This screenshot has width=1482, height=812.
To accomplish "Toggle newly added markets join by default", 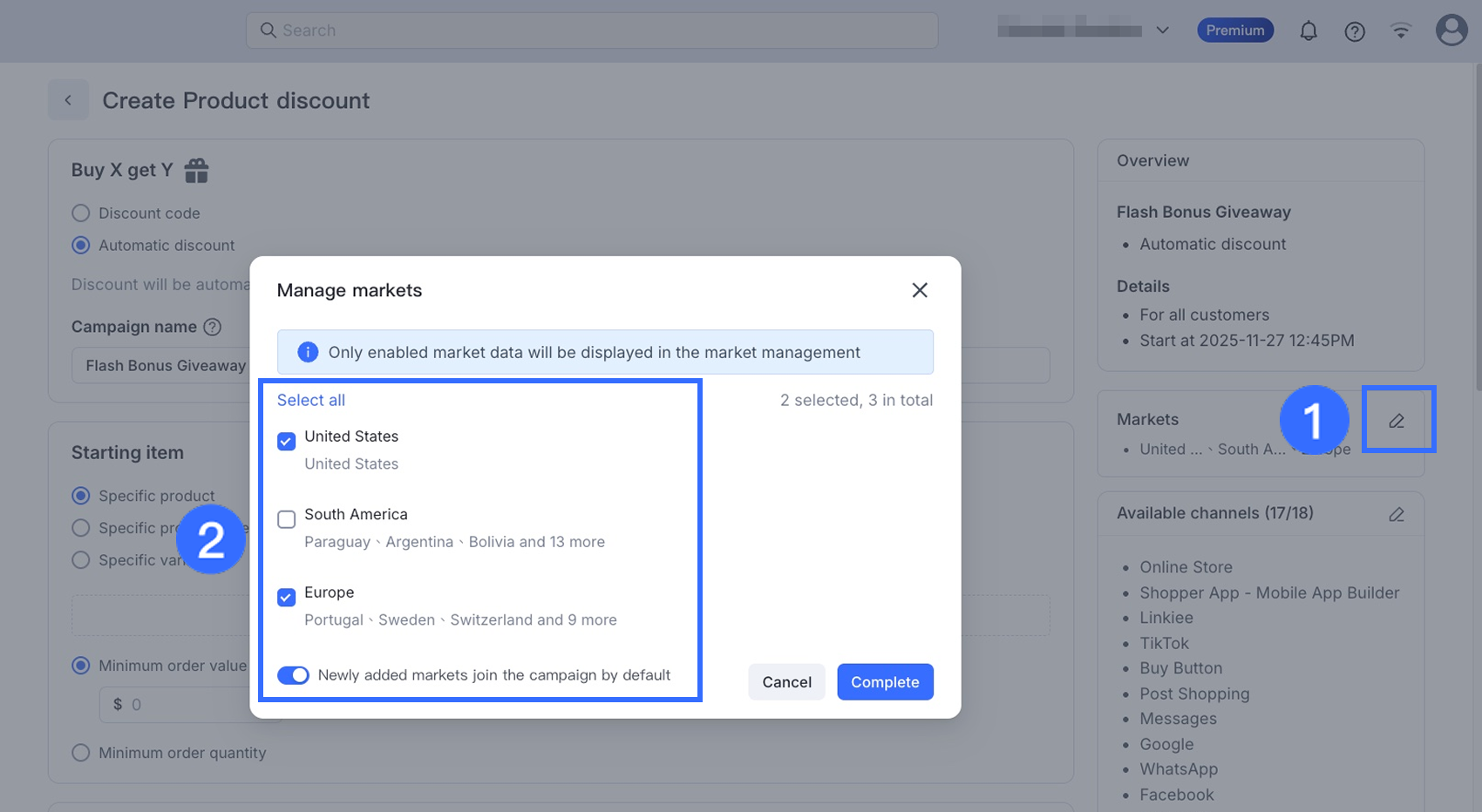I will (293, 675).
